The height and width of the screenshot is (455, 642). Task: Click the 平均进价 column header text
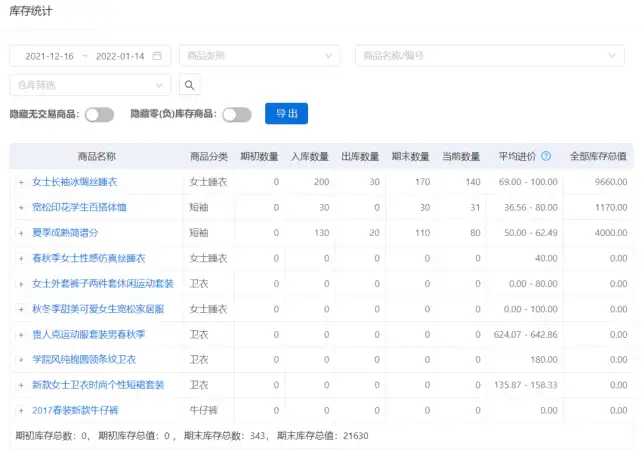[x=517, y=156]
